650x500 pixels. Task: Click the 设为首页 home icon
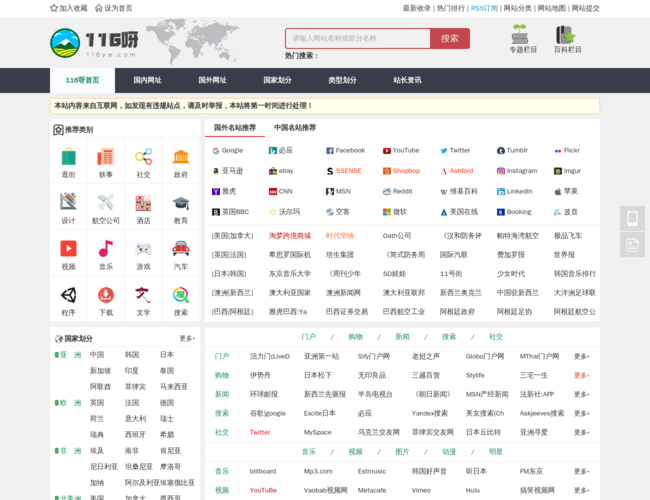pos(99,8)
